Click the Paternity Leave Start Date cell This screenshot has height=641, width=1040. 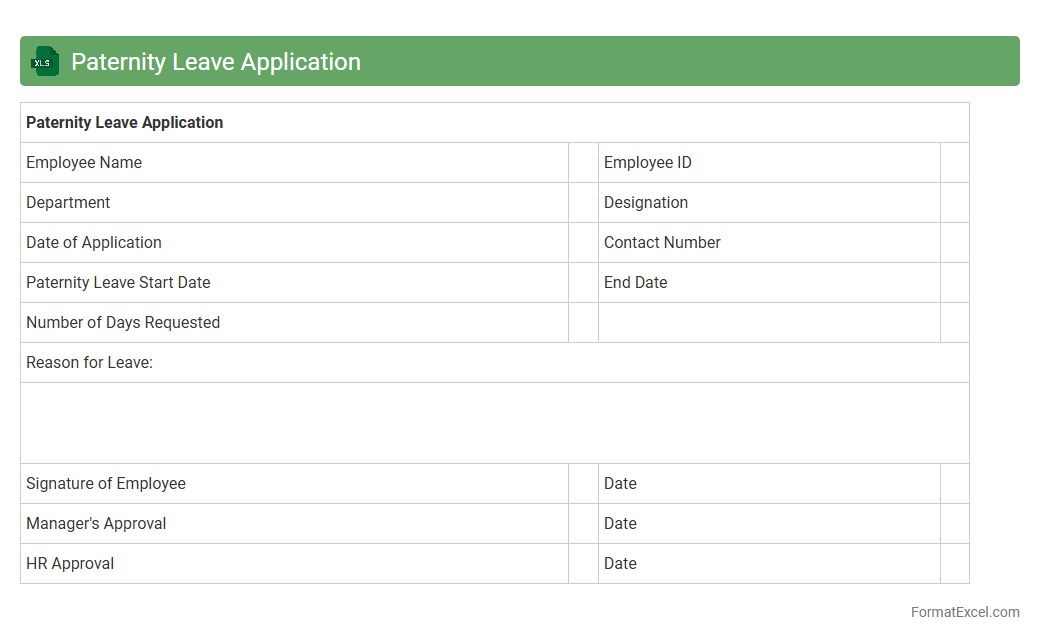(118, 283)
